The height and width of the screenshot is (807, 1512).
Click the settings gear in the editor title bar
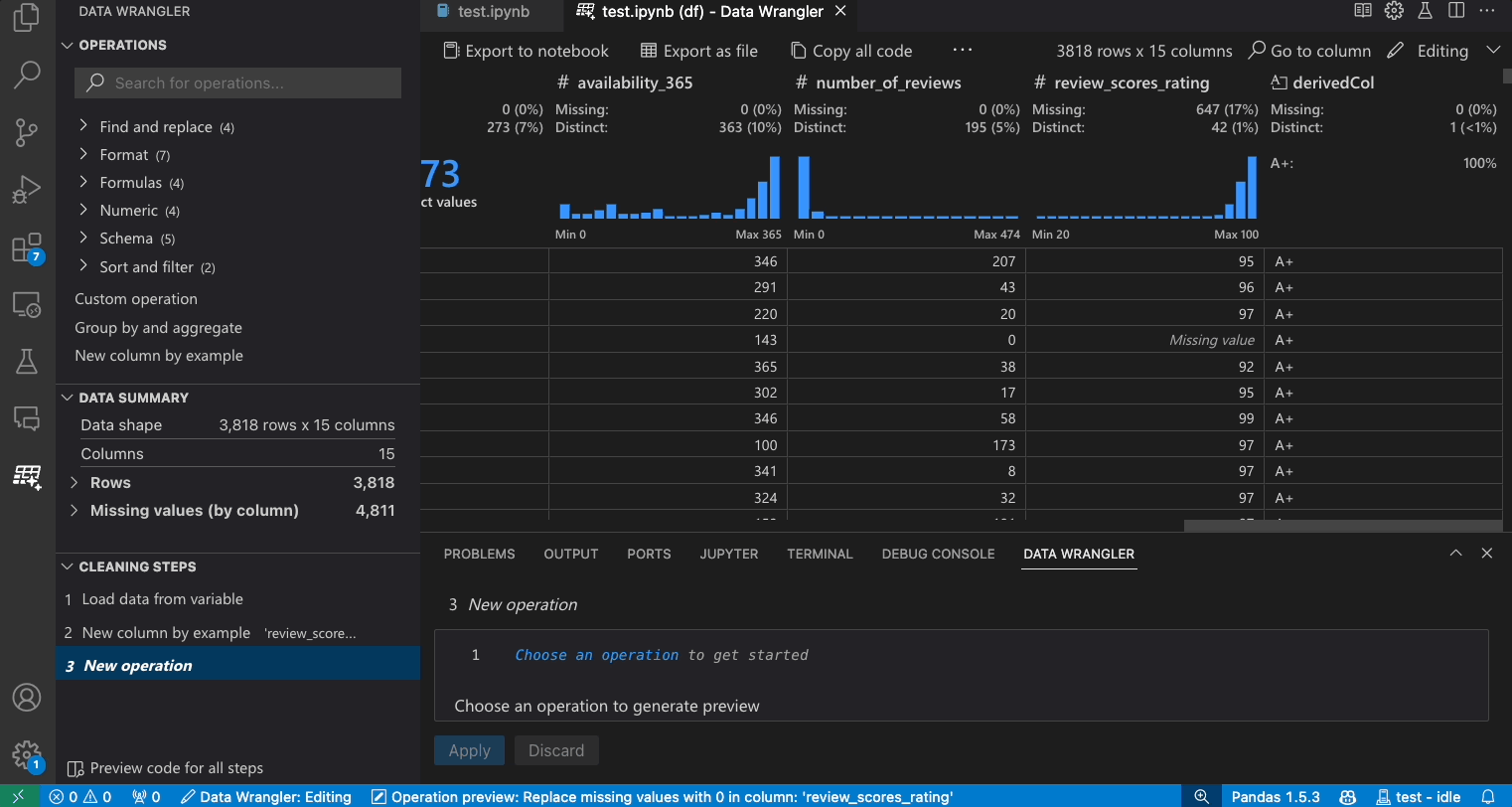(1393, 11)
